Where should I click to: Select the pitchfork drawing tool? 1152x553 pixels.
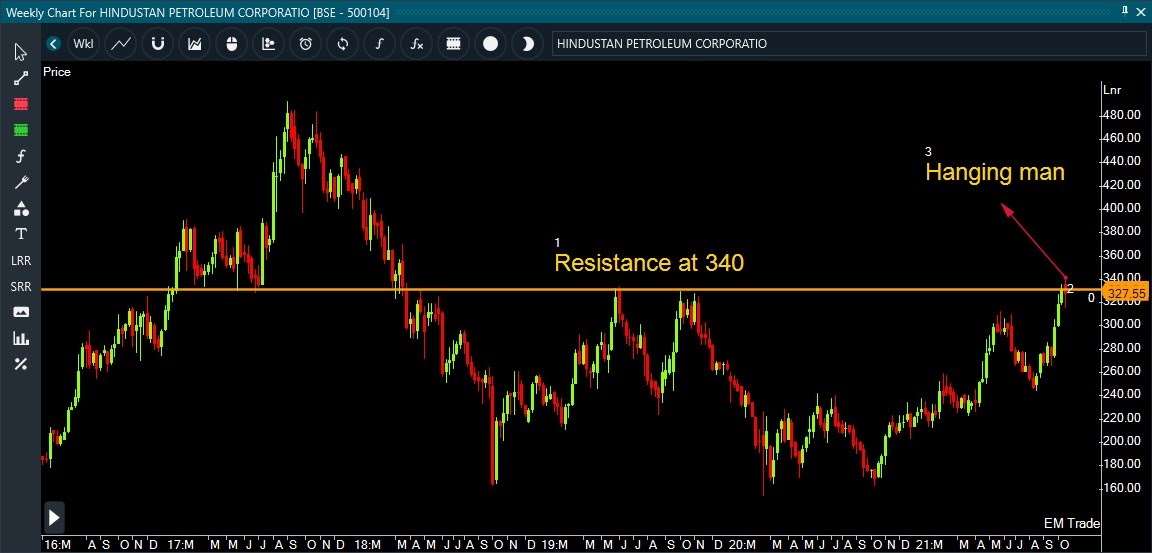click(x=21, y=182)
